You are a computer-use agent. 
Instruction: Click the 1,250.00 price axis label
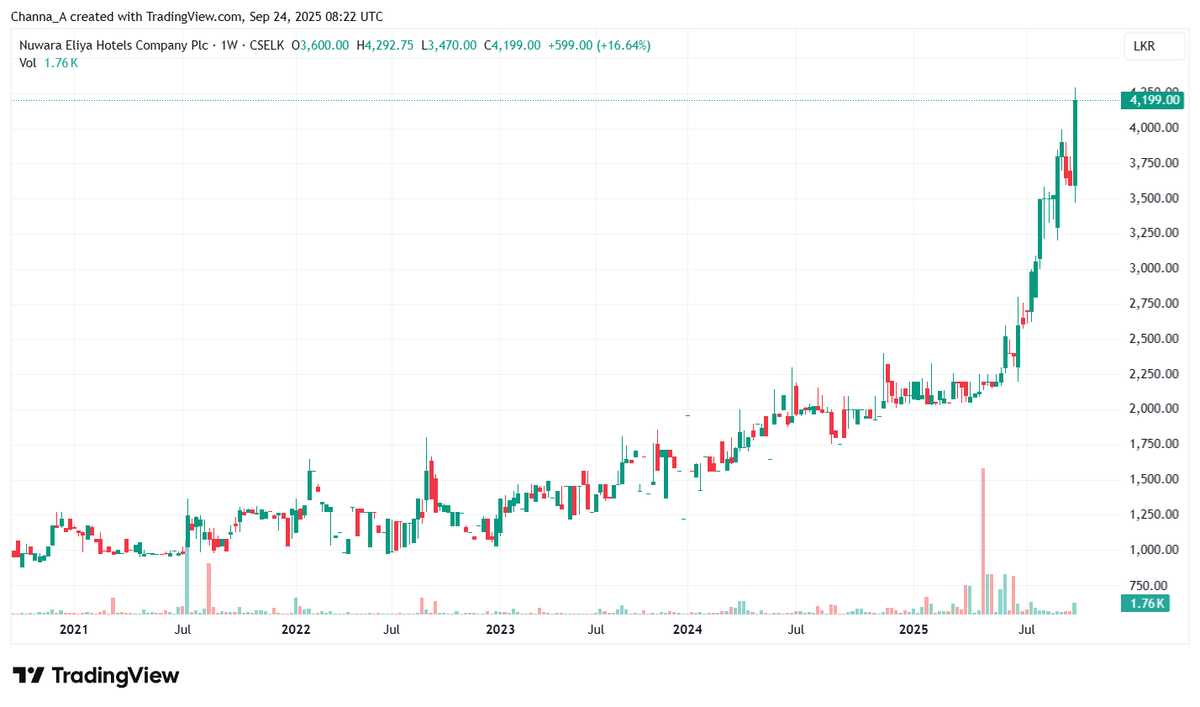click(1154, 514)
